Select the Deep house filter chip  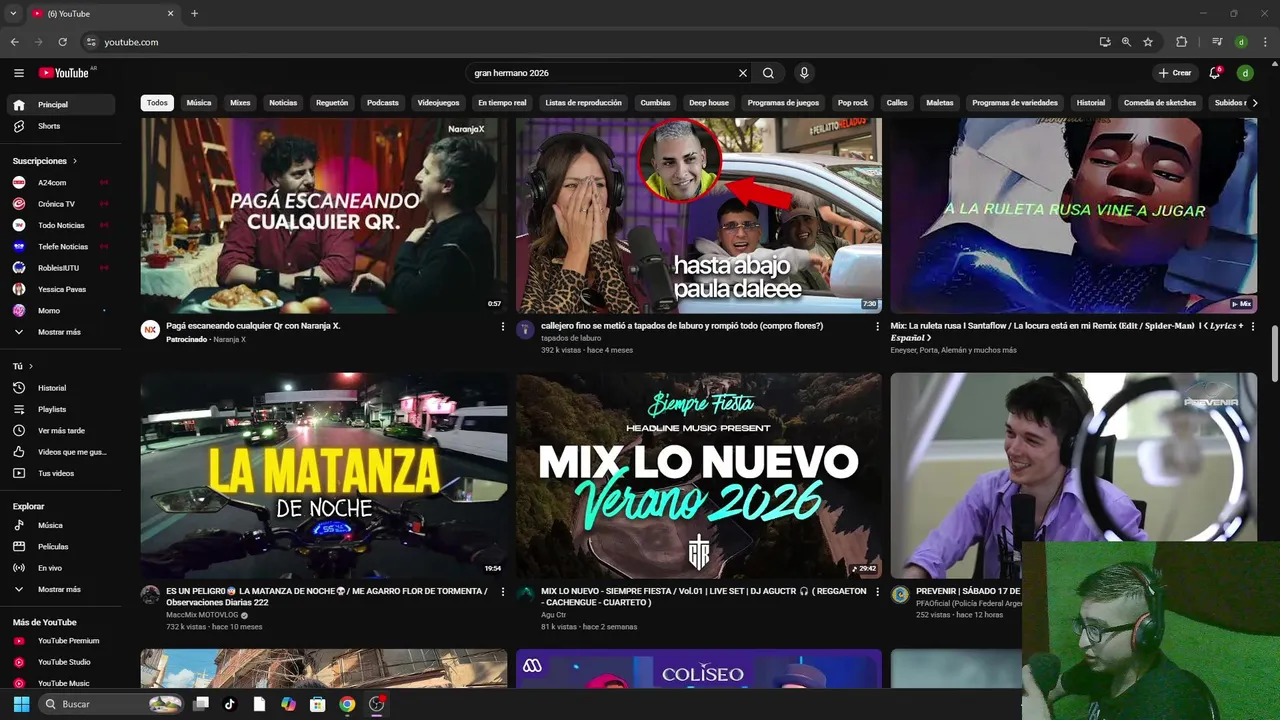[x=709, y=103]
